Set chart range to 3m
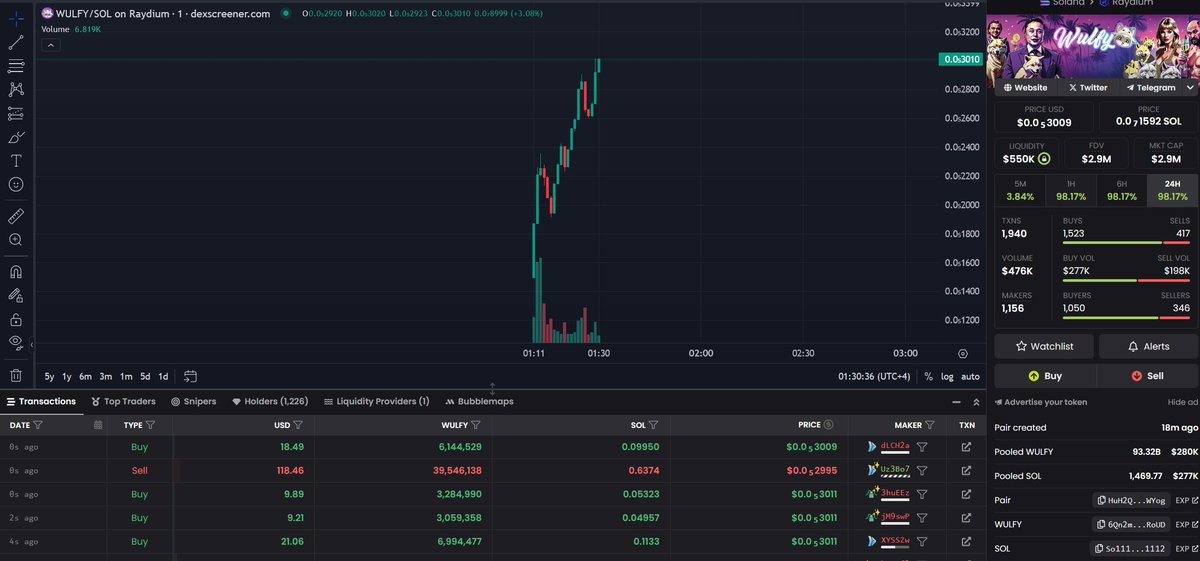 106,377
